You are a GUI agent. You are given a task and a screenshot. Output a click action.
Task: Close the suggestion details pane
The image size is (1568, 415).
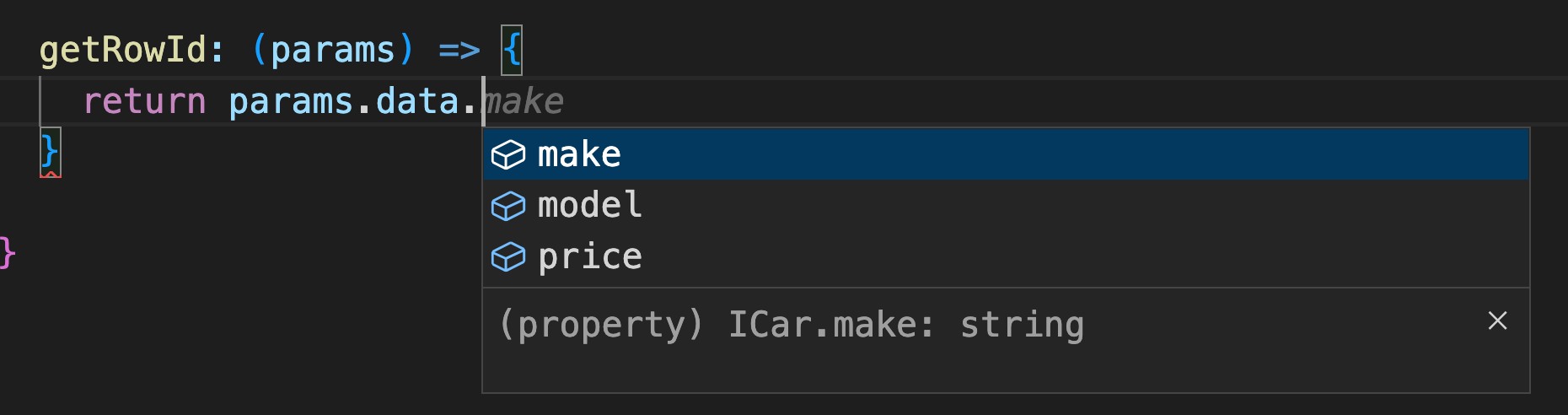click(1497, 321)
